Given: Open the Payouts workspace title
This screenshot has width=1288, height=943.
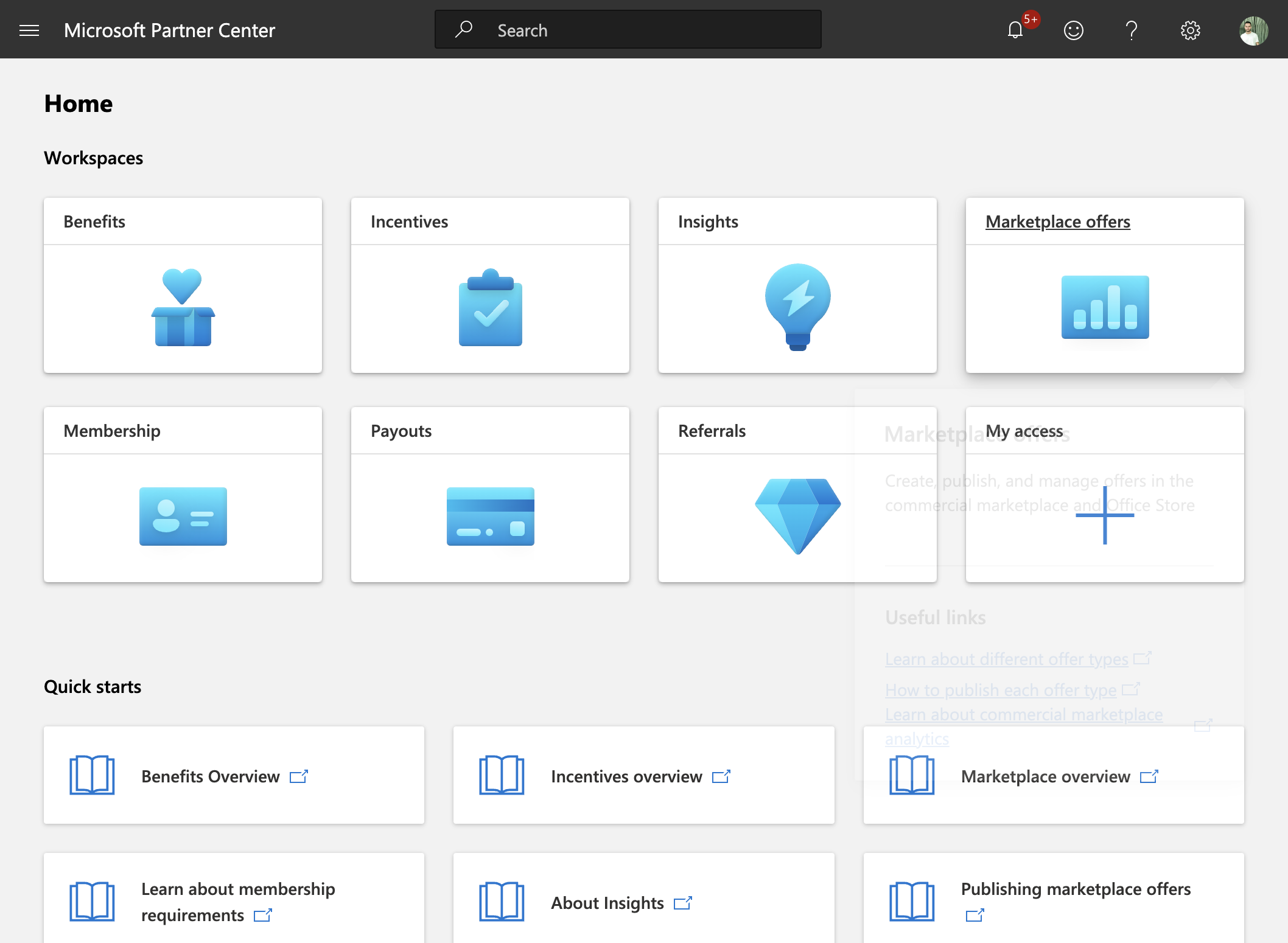Looking at the screenshot, I should click(401, 431).
